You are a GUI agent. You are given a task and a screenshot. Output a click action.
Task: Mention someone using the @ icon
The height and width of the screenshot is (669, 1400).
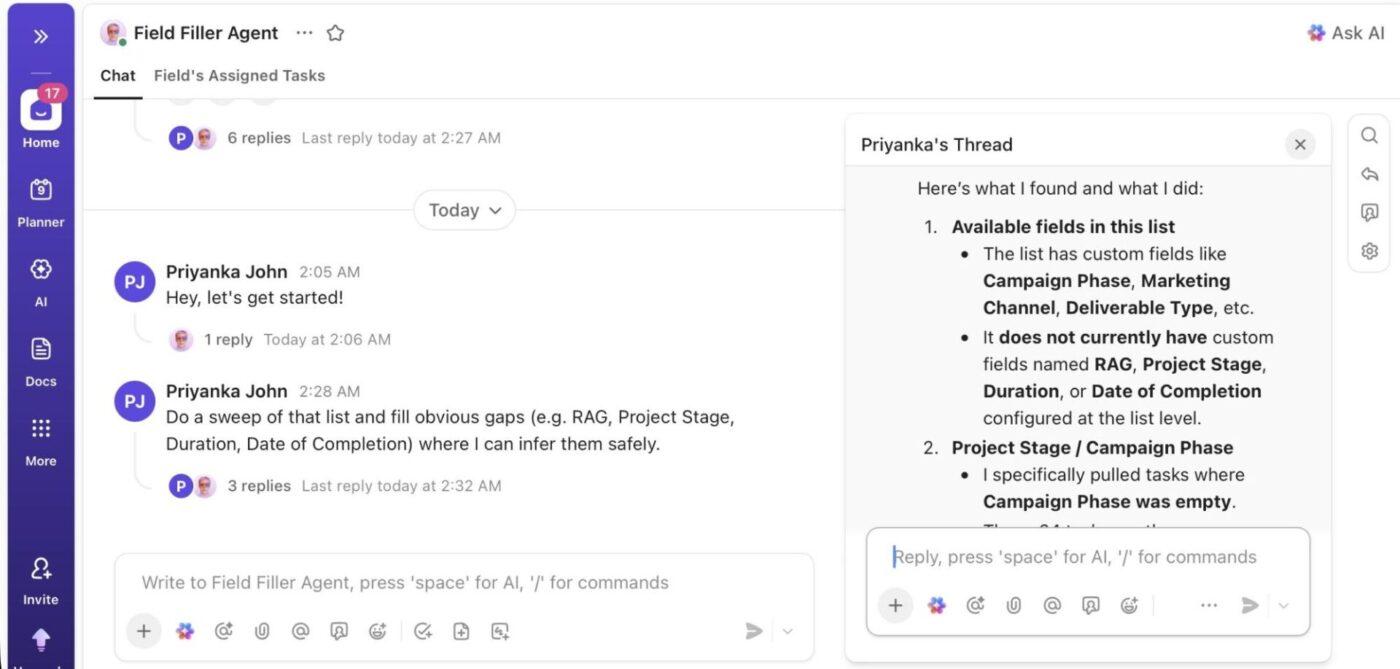pyautogui.click(x=301, y=631)
